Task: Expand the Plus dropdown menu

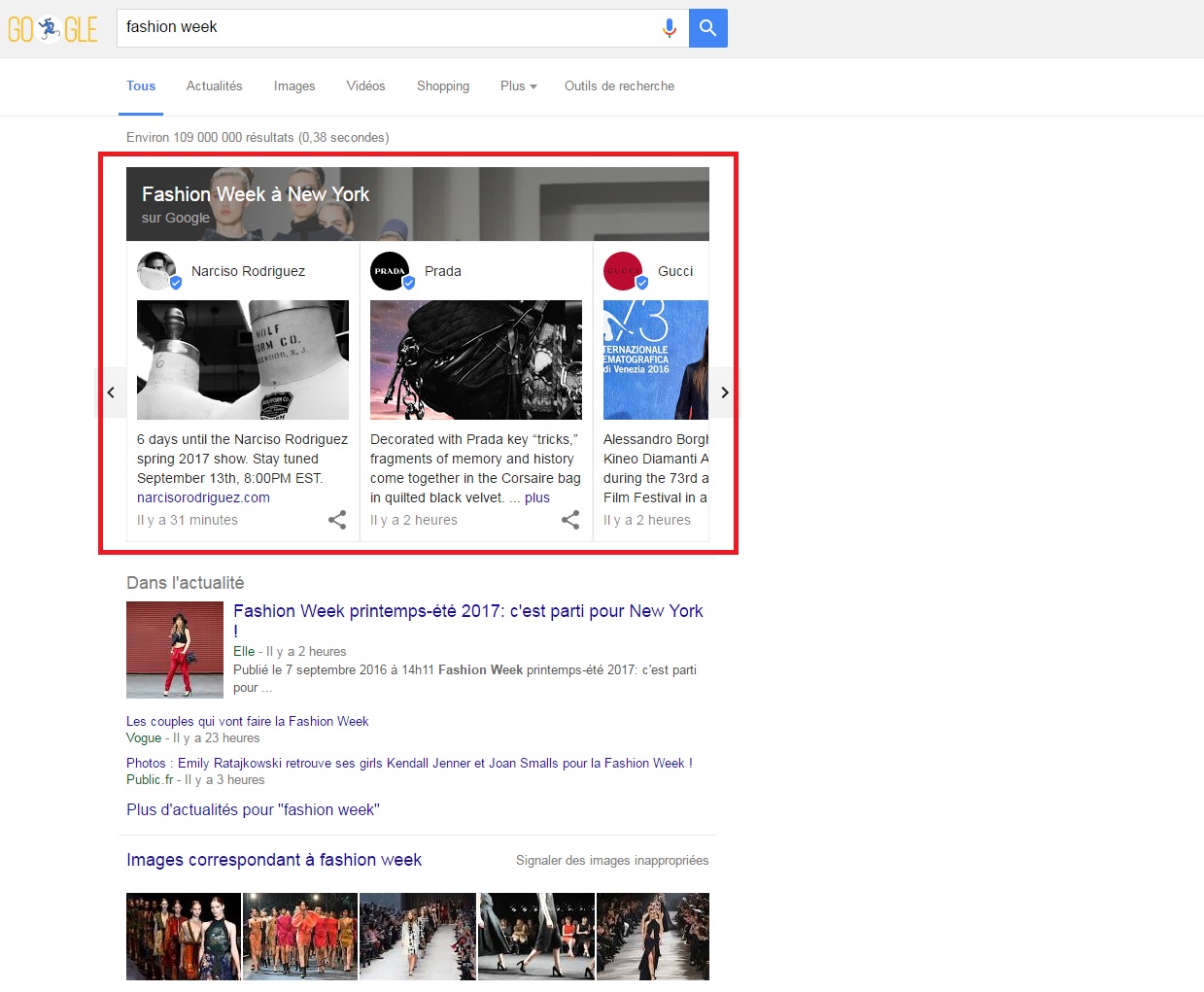Action: point(518,86)
